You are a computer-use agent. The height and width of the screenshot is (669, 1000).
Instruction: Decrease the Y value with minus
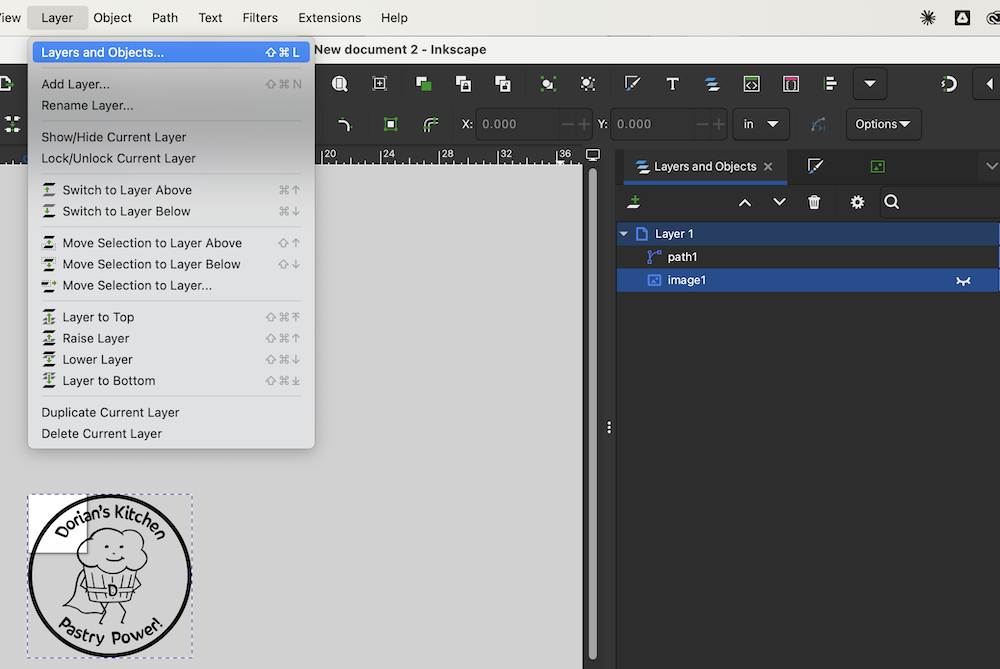click(702, 124)
